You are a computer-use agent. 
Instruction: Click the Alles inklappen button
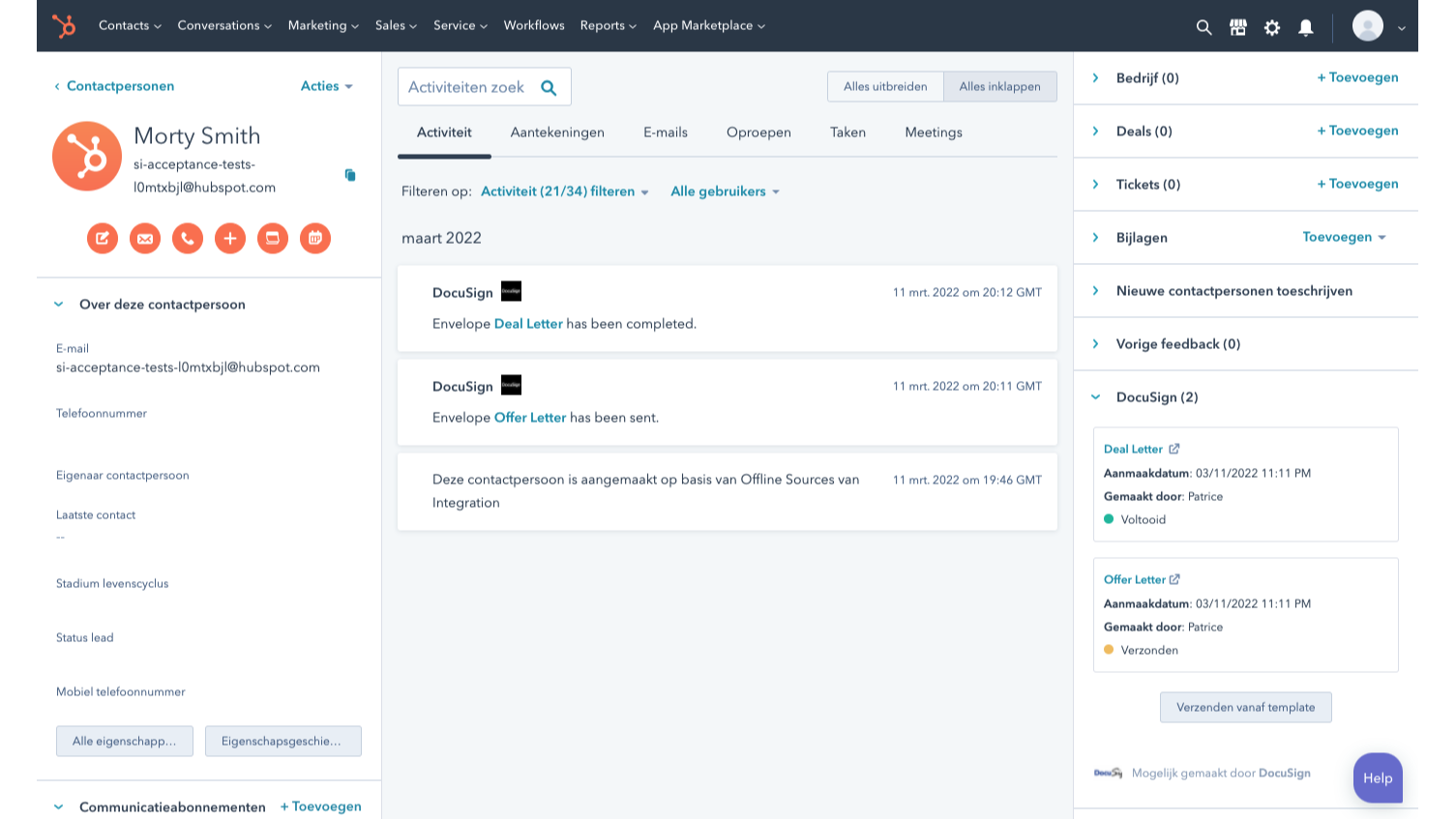click(x=1000, y=86)
